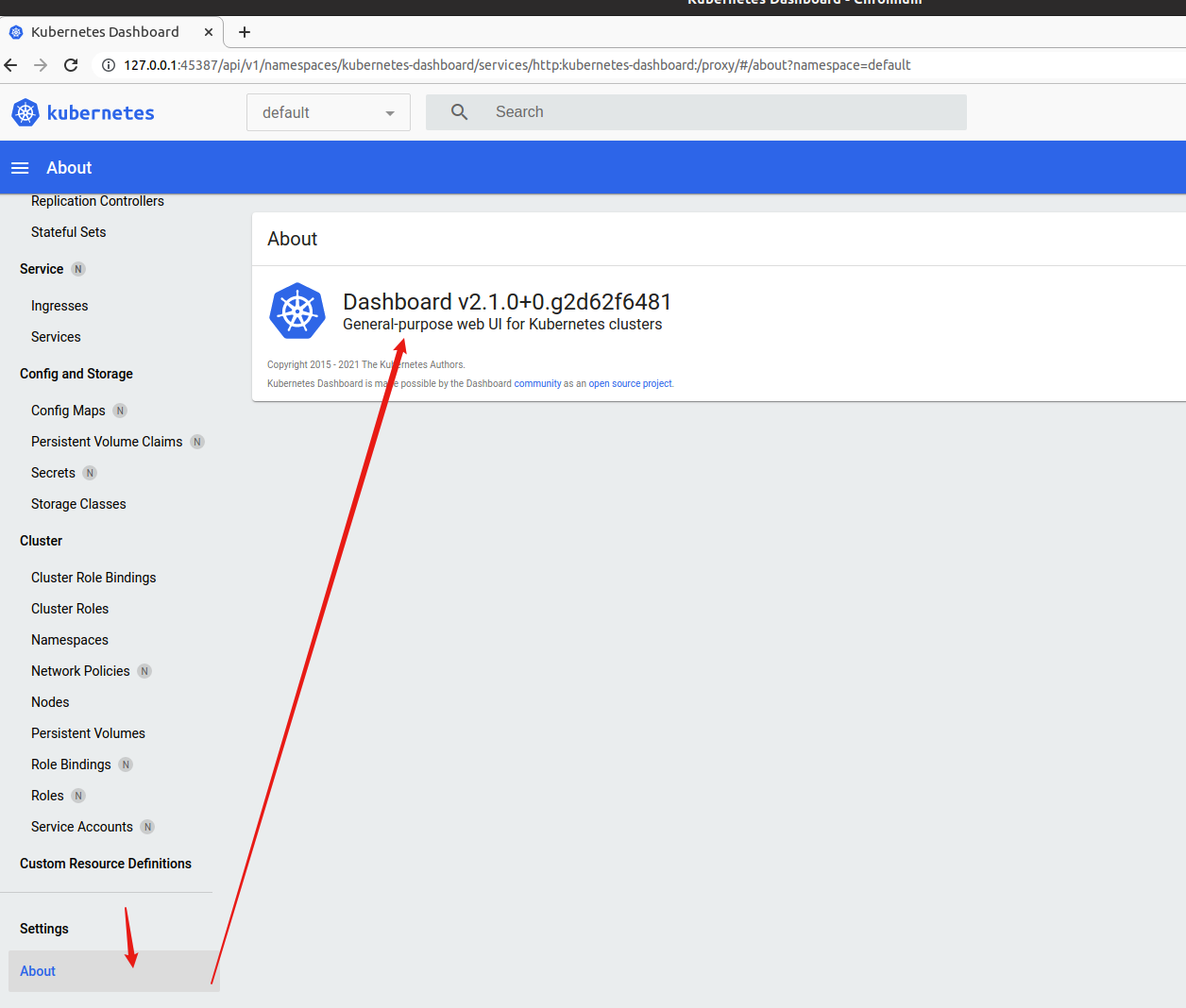Close the Kubernetes Dashboard browser tab

(209, 32)
